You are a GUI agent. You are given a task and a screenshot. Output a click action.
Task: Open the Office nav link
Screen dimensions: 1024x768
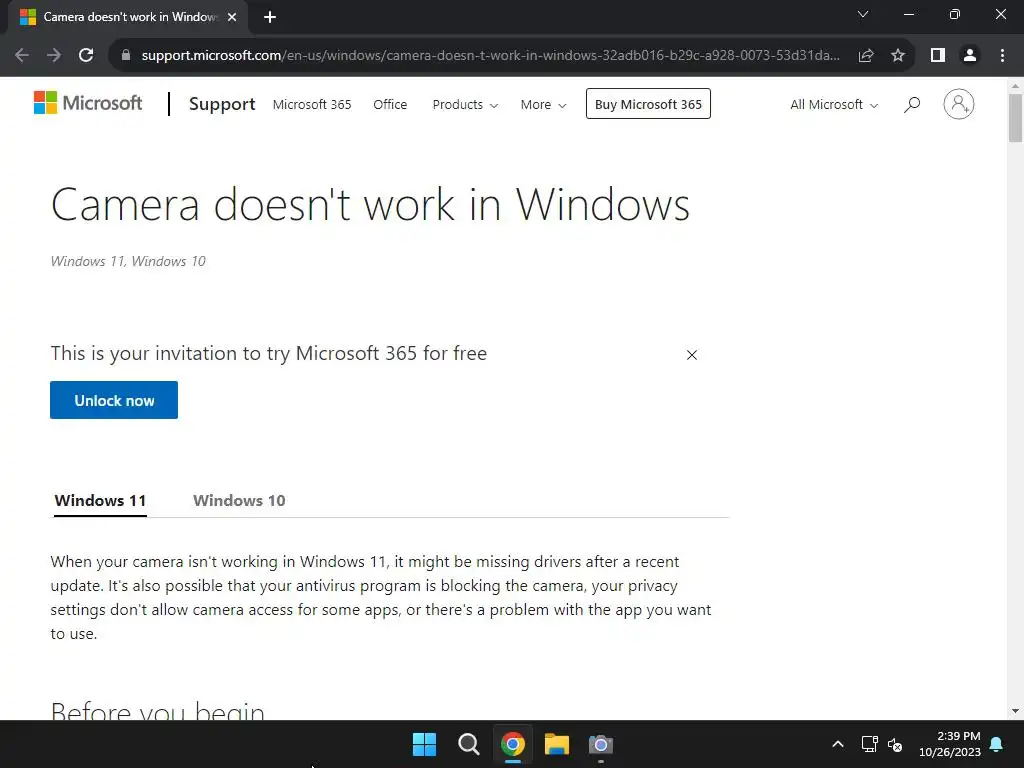(x=390, y=104)
